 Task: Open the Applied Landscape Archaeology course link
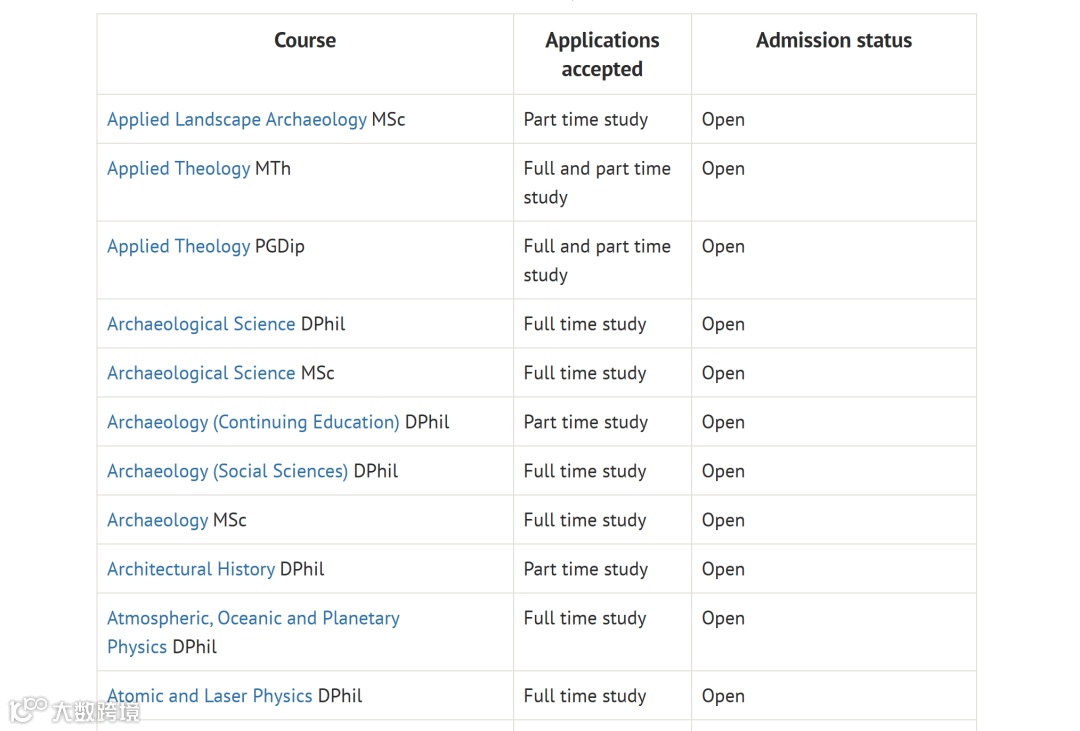[x=237, y=120]
